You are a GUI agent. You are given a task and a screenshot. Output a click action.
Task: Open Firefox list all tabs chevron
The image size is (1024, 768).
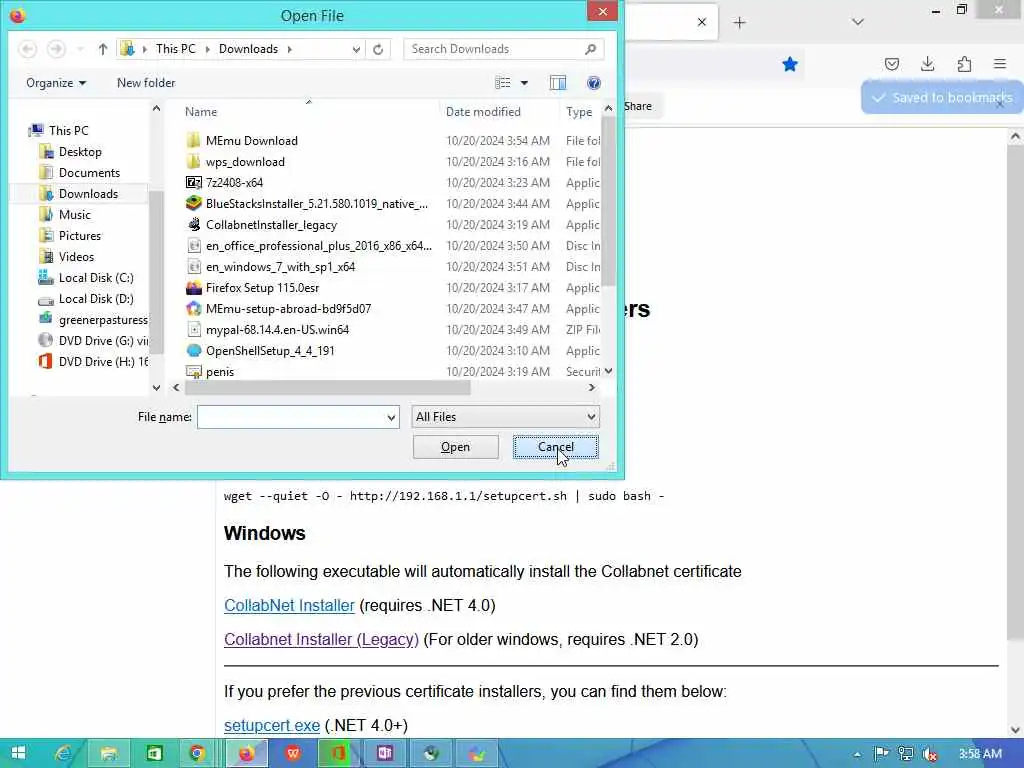pos(857,22)
